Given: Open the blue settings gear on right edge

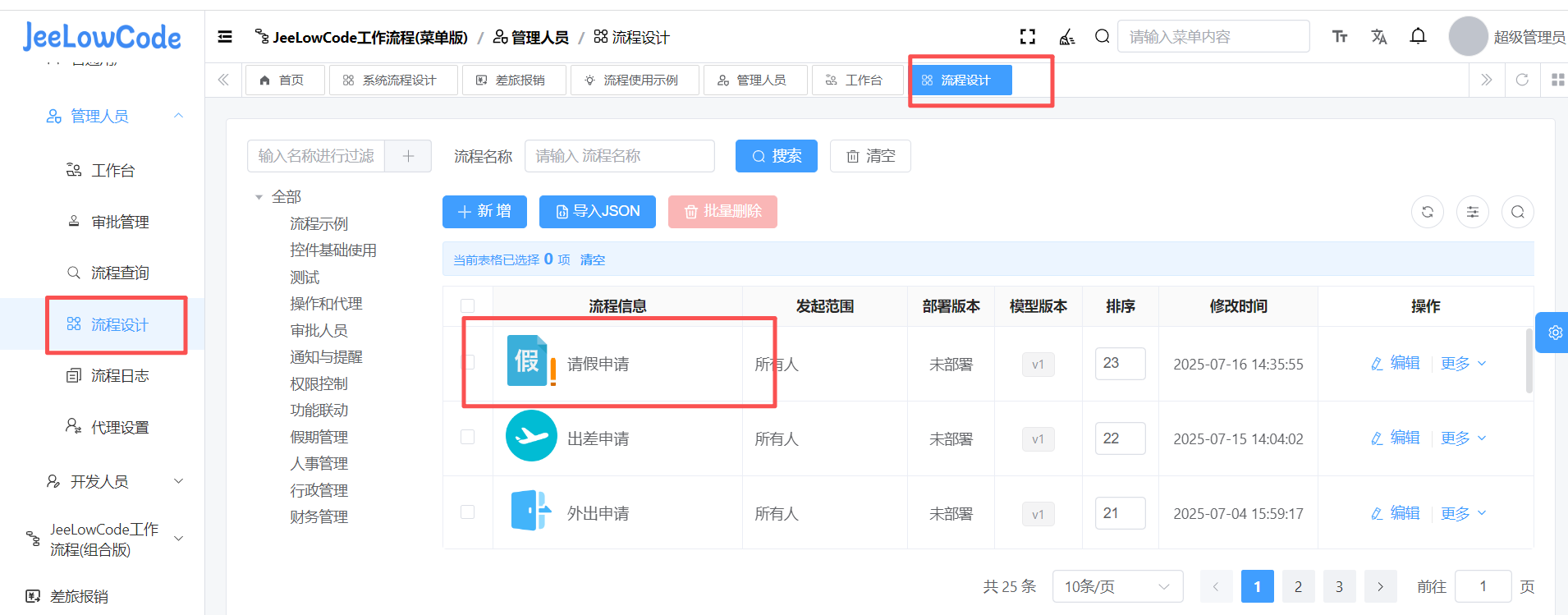Looking at the screenshot, I should [x=1555, y=333].
